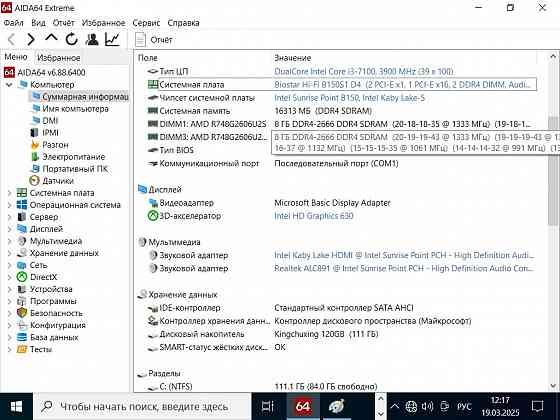Click the DMI icon in the tree
Screen dimensions: 560x420
coord(36,120)
